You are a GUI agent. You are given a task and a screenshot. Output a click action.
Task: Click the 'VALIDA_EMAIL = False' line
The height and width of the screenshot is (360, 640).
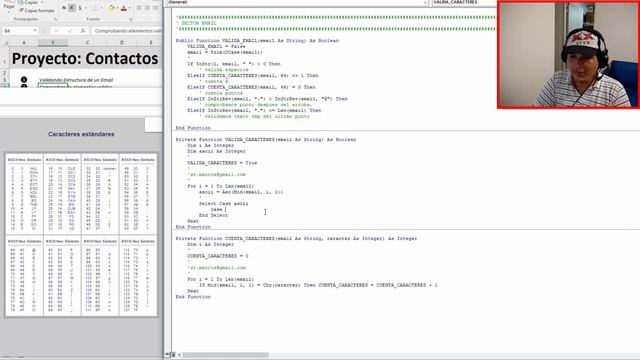pyautogui.click(x=216, y=47)
